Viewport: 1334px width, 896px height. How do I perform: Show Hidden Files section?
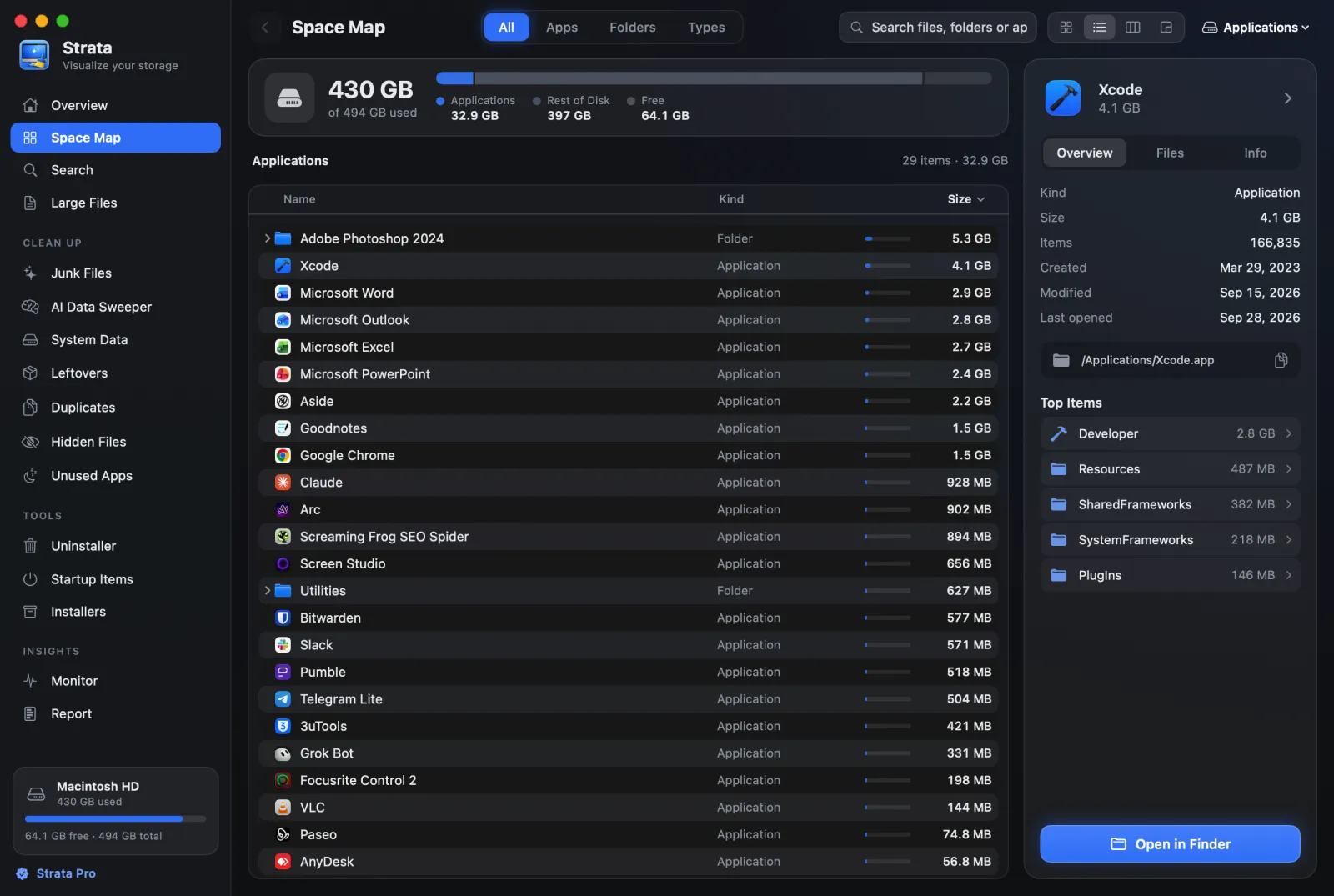coord(115,442)
